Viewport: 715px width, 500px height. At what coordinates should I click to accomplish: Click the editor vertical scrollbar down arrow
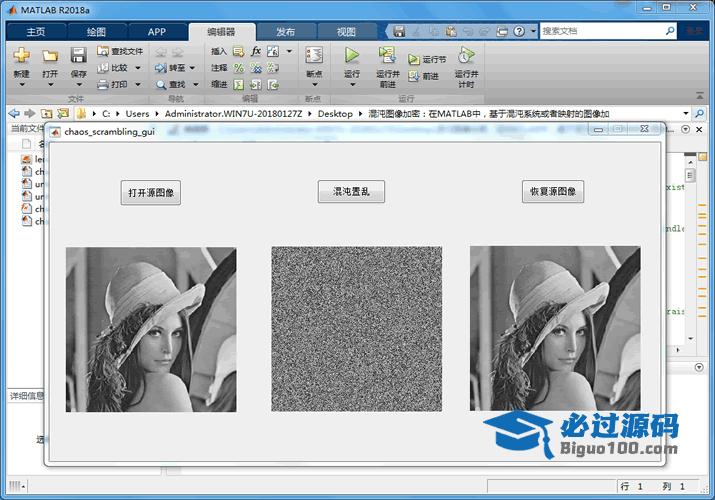tap(690, 339)
